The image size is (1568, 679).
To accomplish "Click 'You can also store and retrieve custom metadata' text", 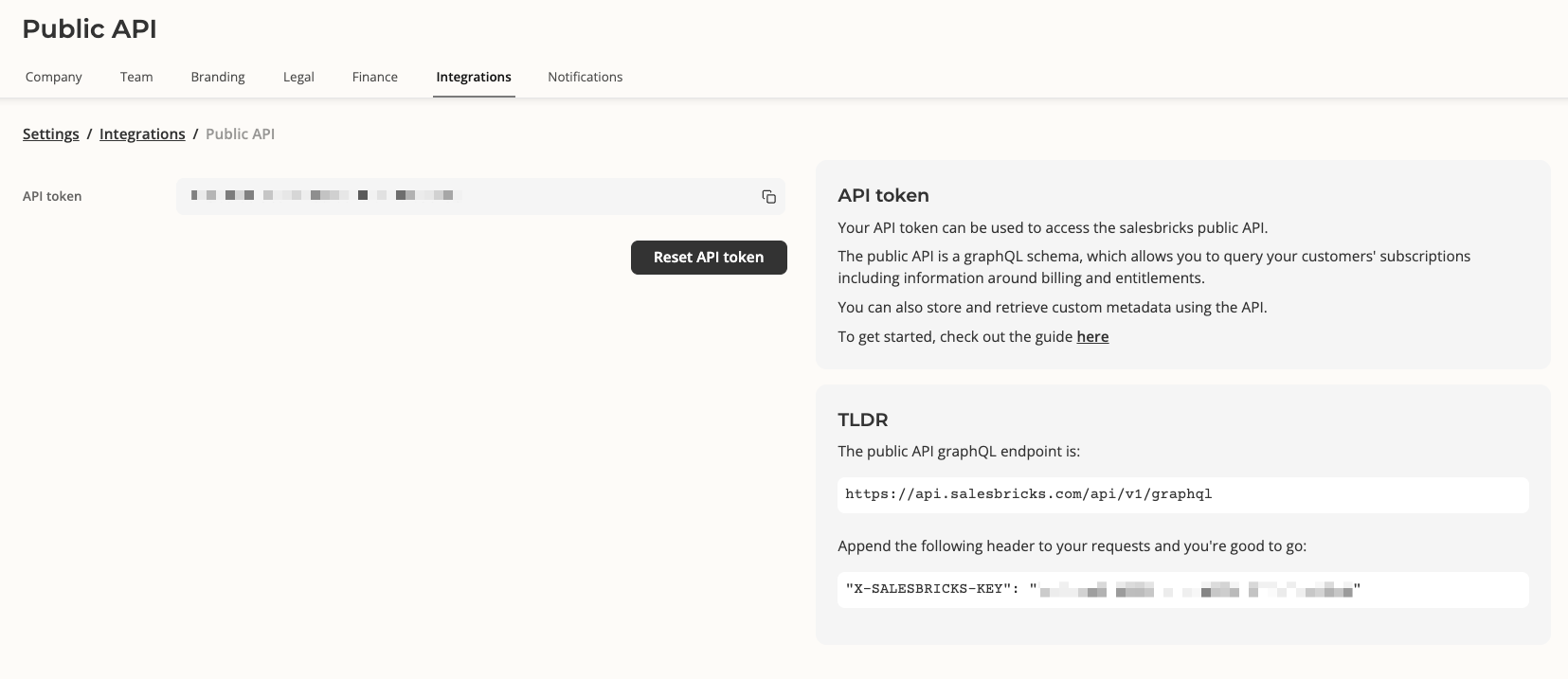I will point(1053,307).
